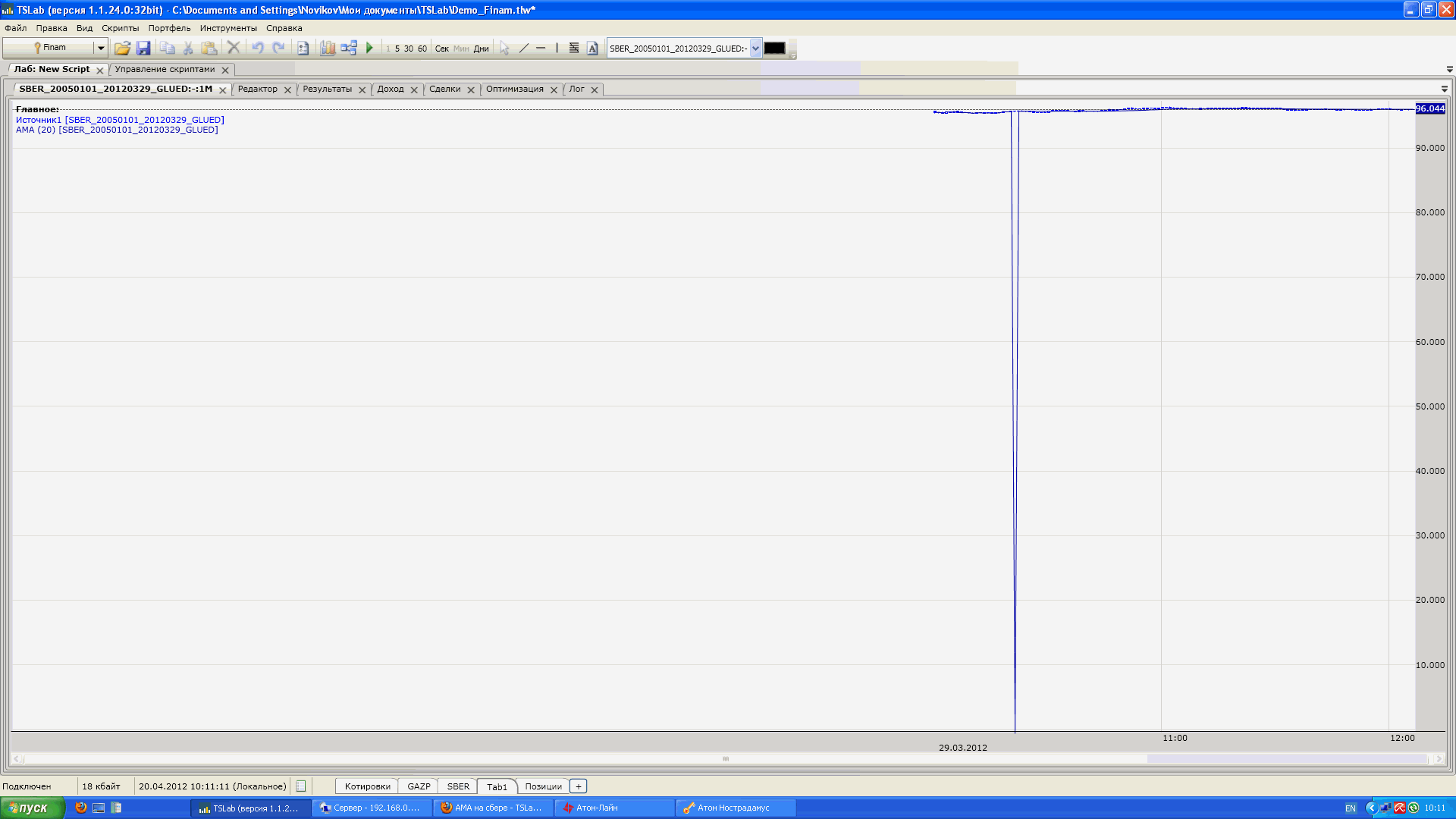Click the open file folder icon

point(122,48)
